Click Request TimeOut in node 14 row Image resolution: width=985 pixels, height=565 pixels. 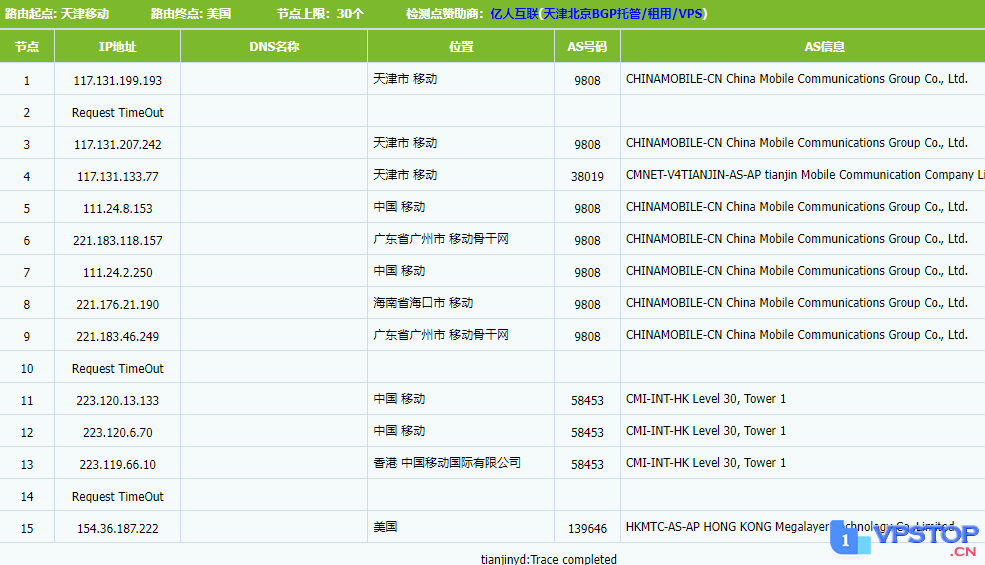(x=117, y=497)
